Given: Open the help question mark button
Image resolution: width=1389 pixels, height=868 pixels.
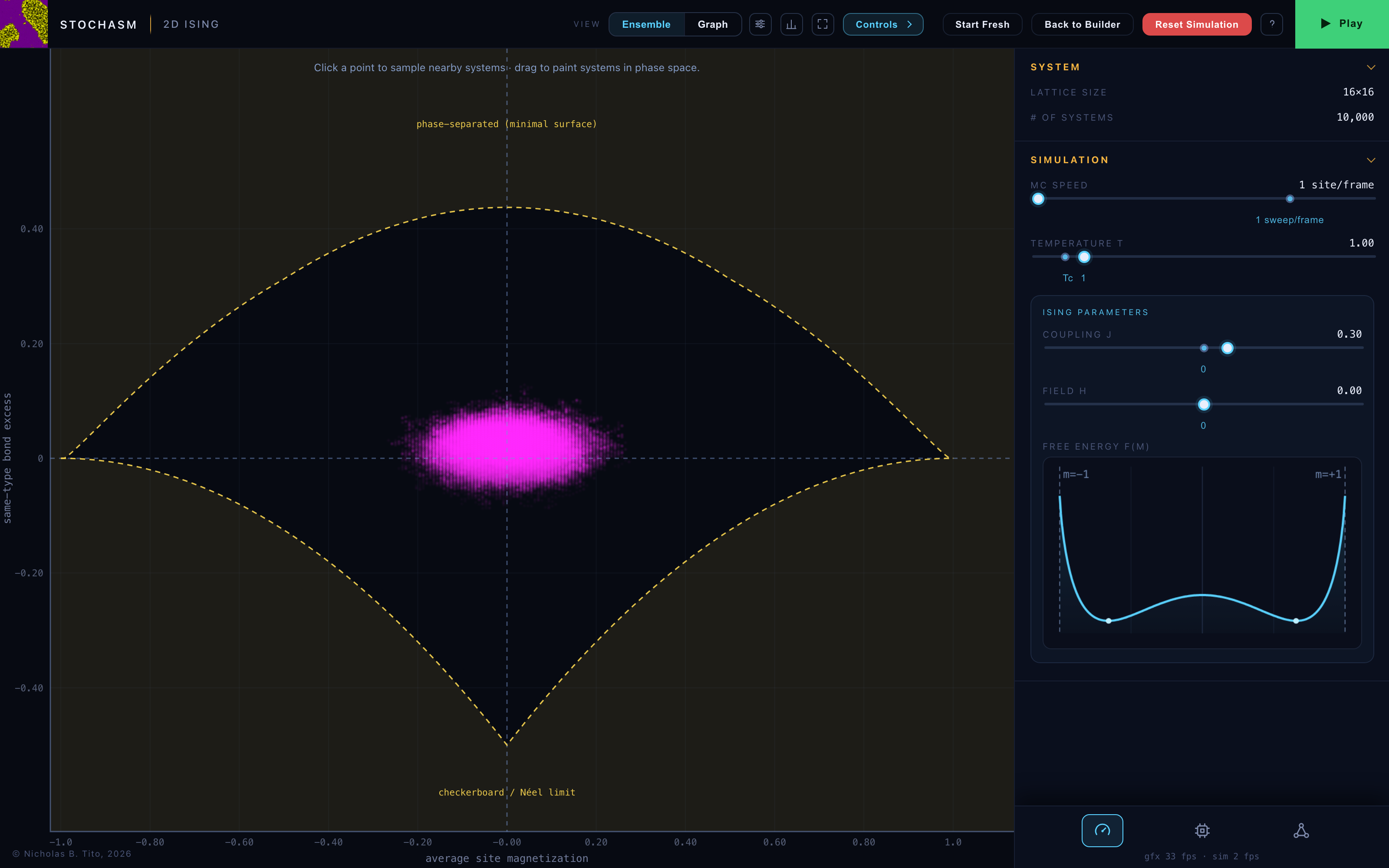Looking at the screenshot, I should pyautogui.click(x=1272, y=24).
